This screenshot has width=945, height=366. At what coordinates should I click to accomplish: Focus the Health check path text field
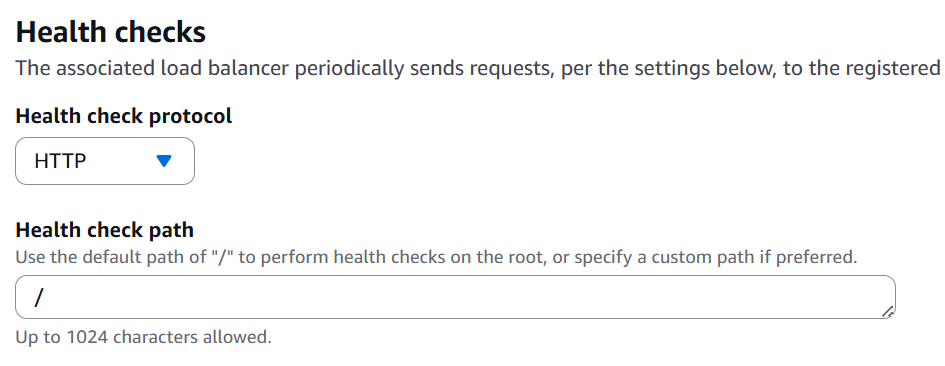pos(455,297)
